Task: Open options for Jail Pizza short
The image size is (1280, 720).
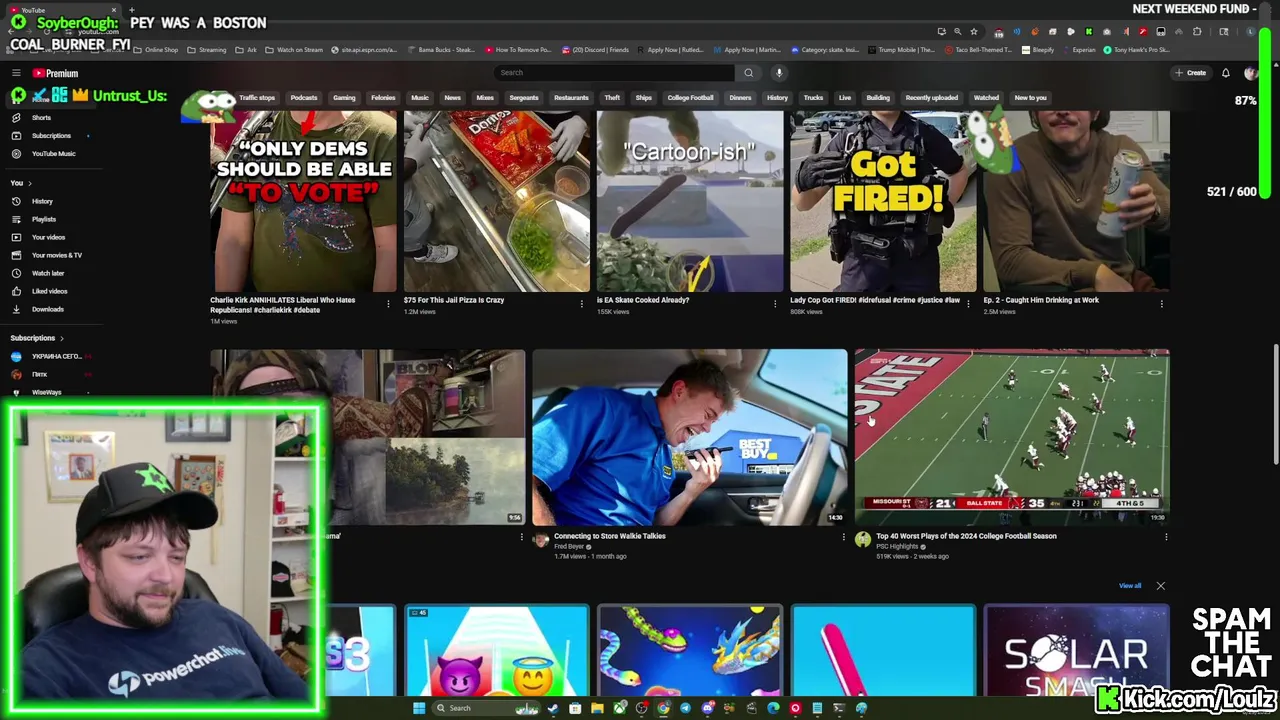Action: pos(582,303)
